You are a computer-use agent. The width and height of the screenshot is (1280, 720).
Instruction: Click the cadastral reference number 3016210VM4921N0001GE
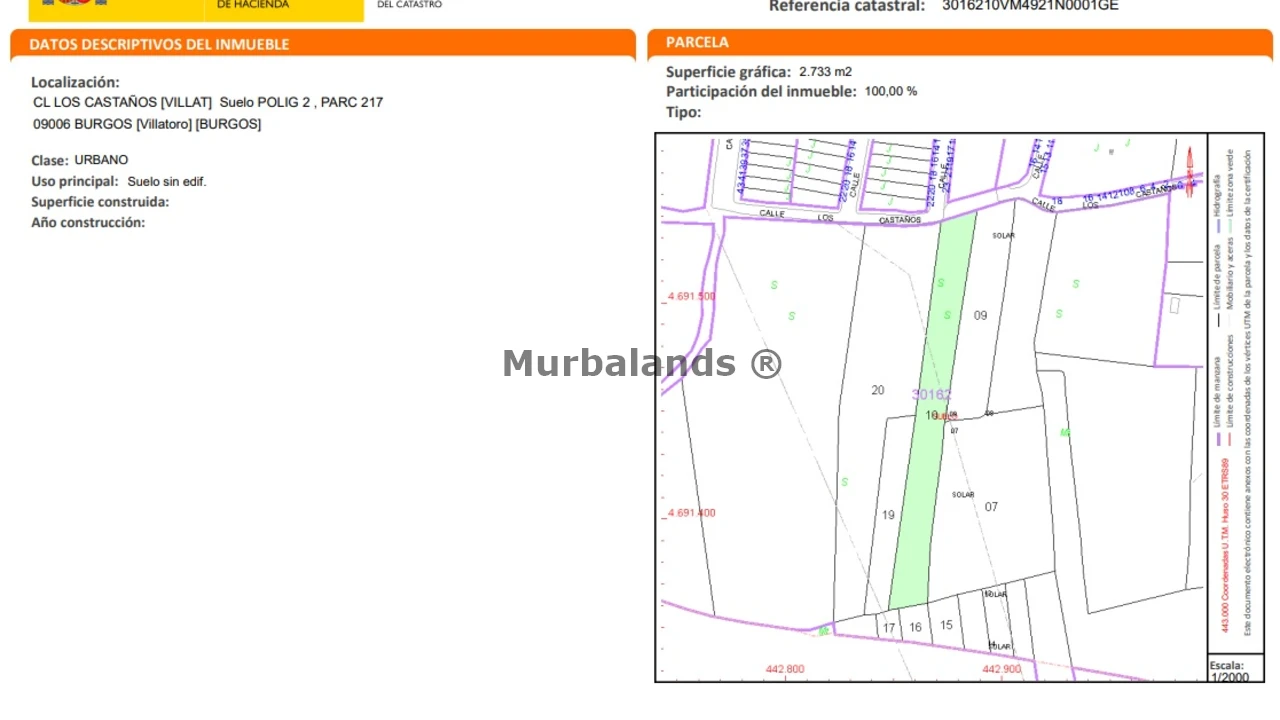pos(1030,6)
